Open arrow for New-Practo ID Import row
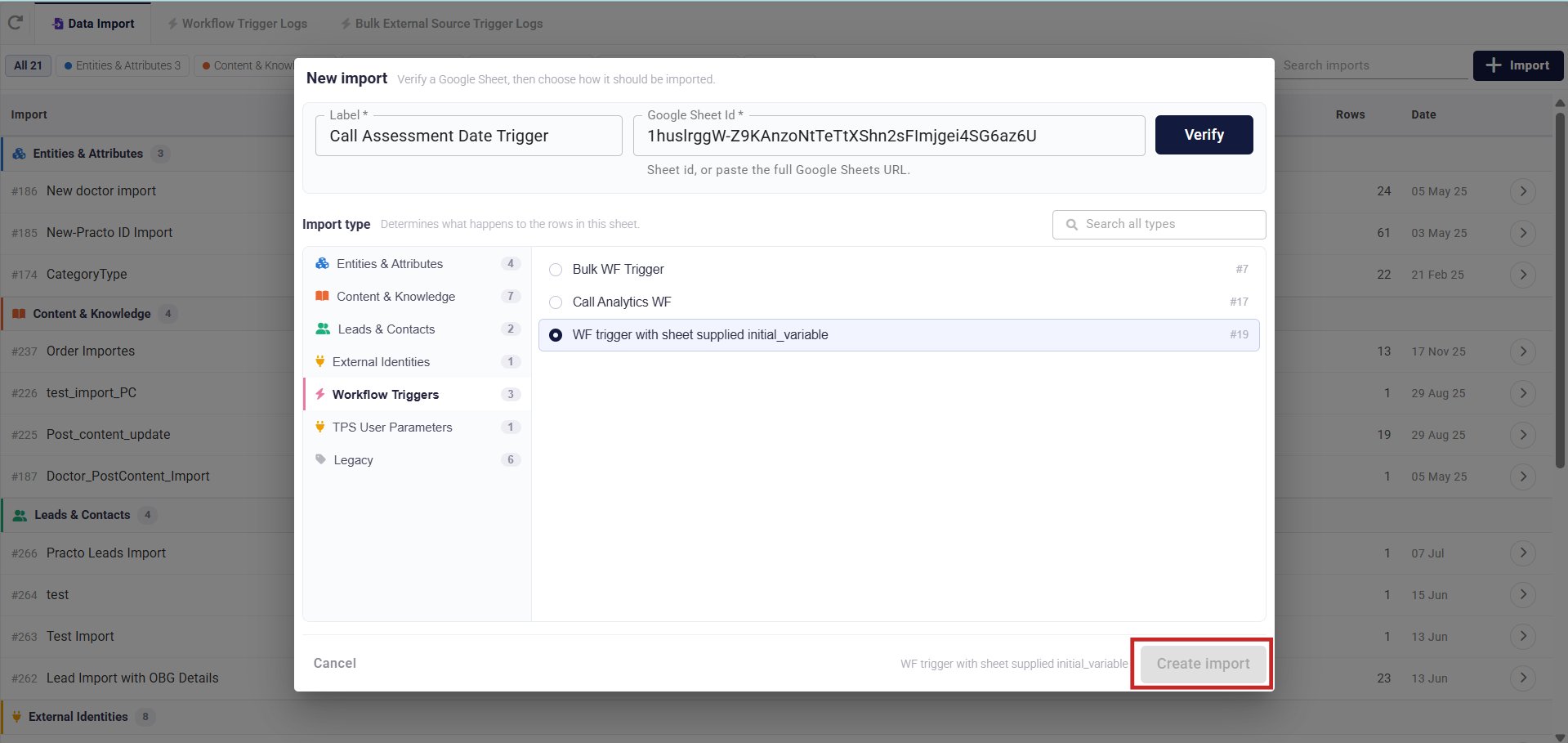The image size is (1568, 743). click(x=1522, y=233)
